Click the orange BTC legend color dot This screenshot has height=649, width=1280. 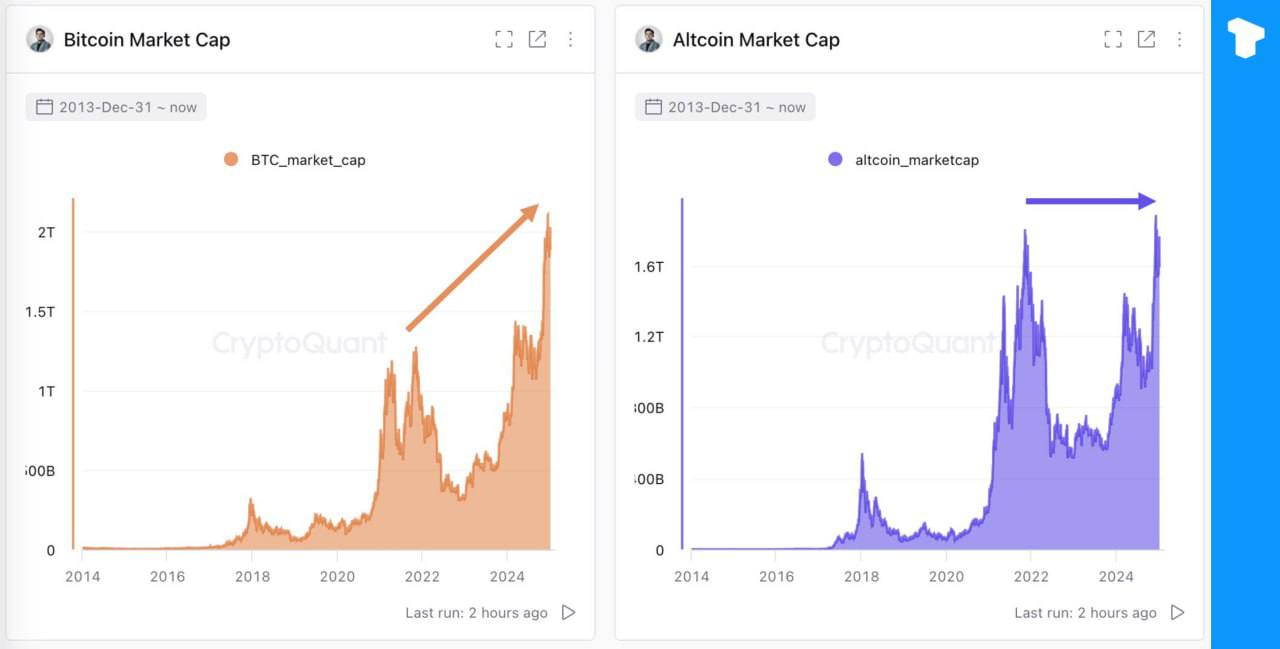(231, 159)
